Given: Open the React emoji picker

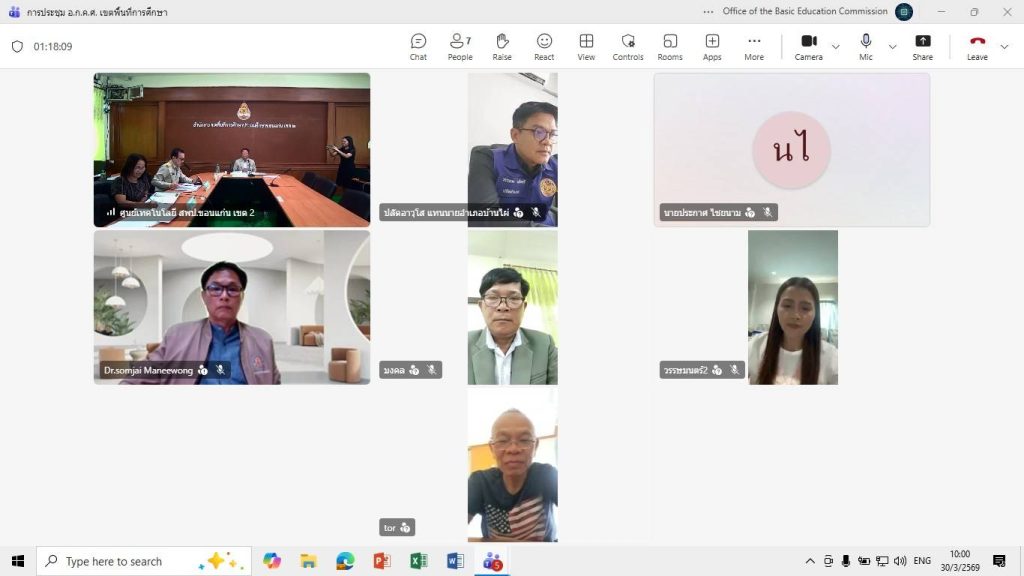Looking at the screenshot, I should tap(544, 46).
